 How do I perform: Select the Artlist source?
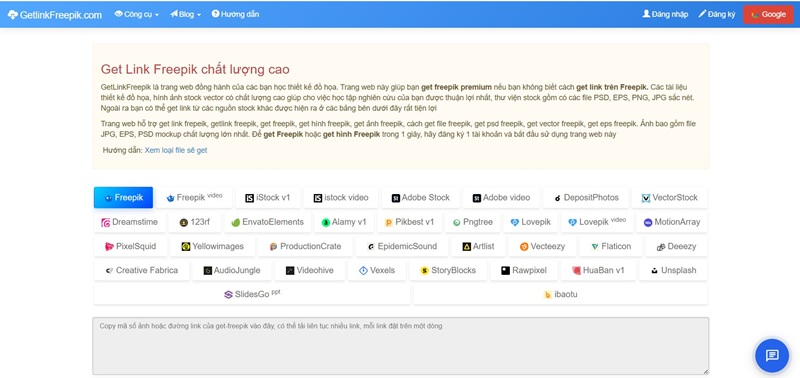(478, 246)
